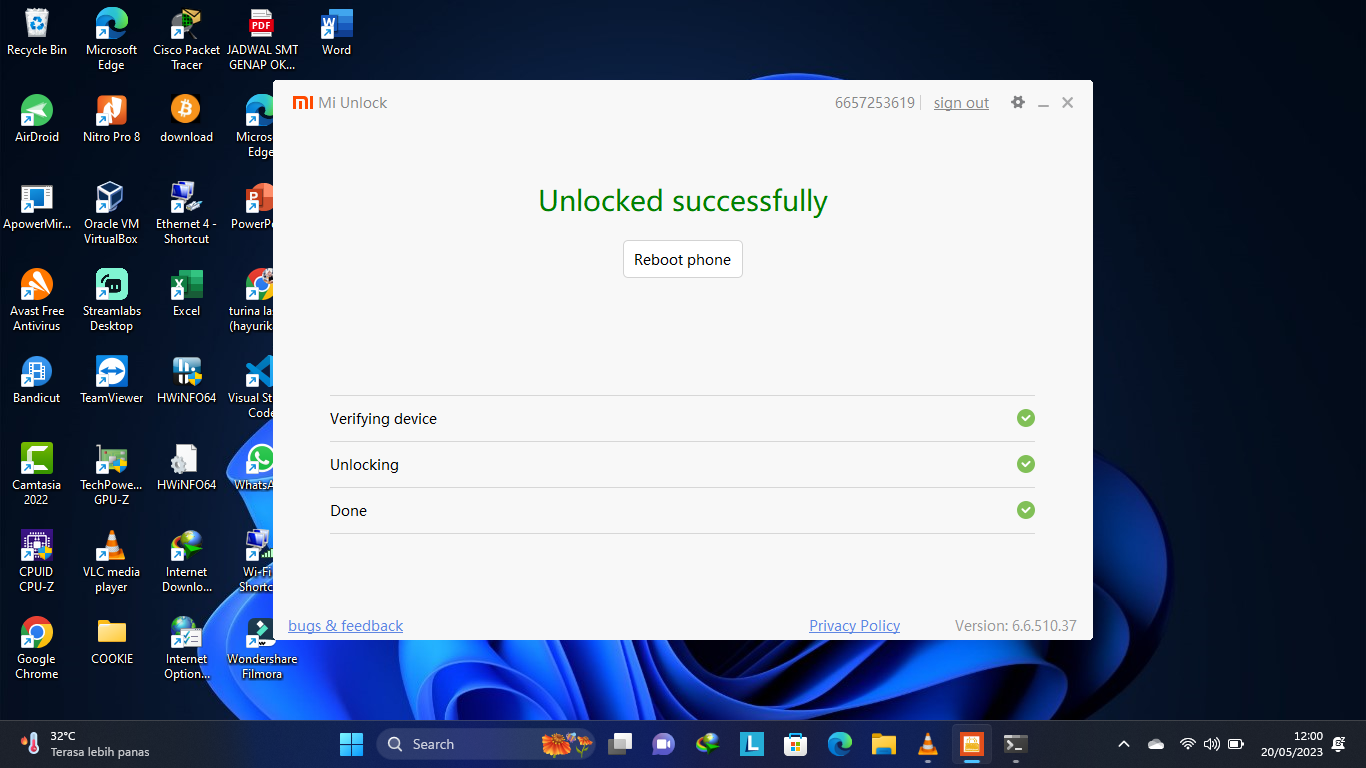
Task: Select the Avast Free Antivirus icon
Action: pyautogui.click(x=37, y=300)
